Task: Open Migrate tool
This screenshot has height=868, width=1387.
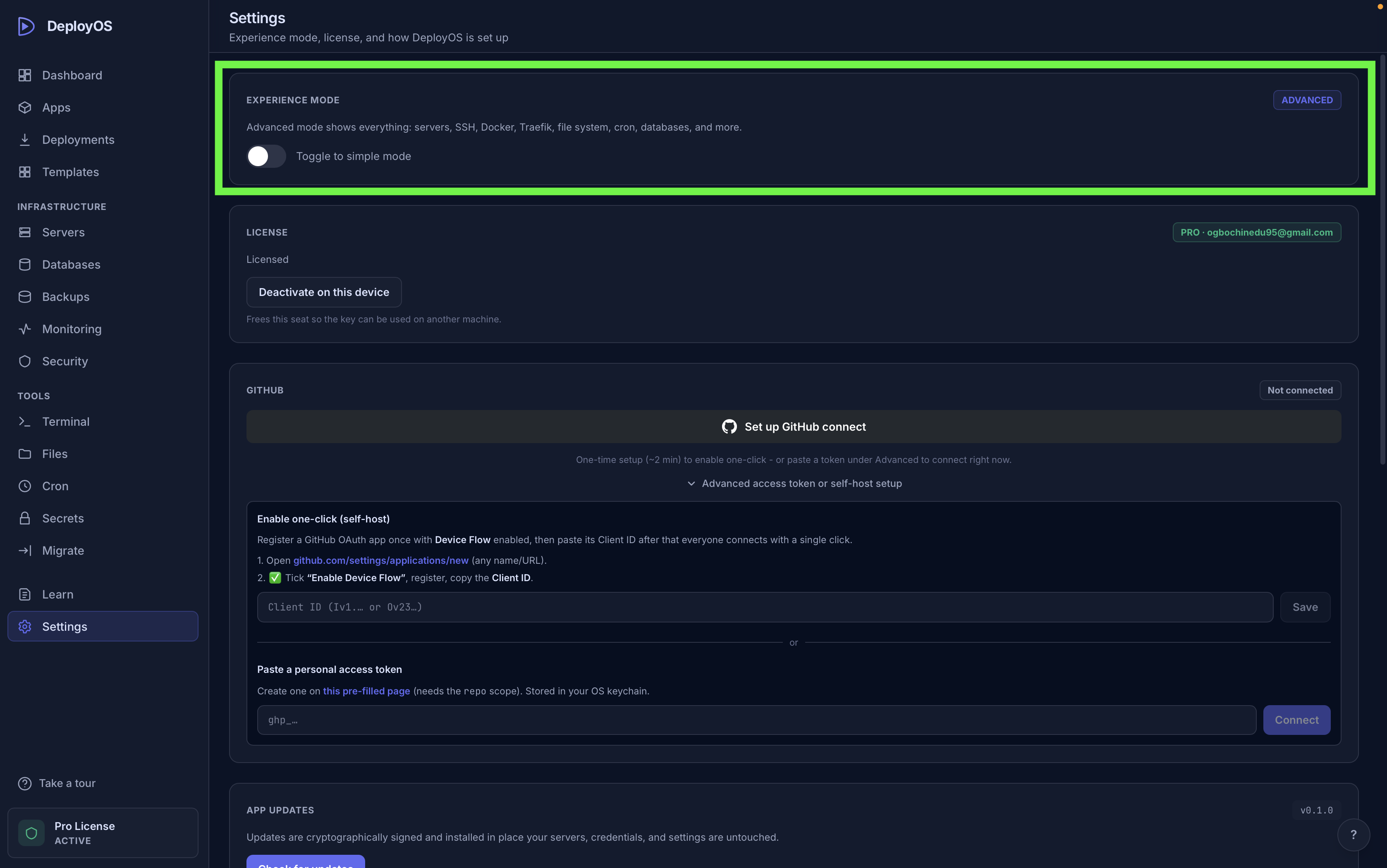Action: (x=103, y=550)
